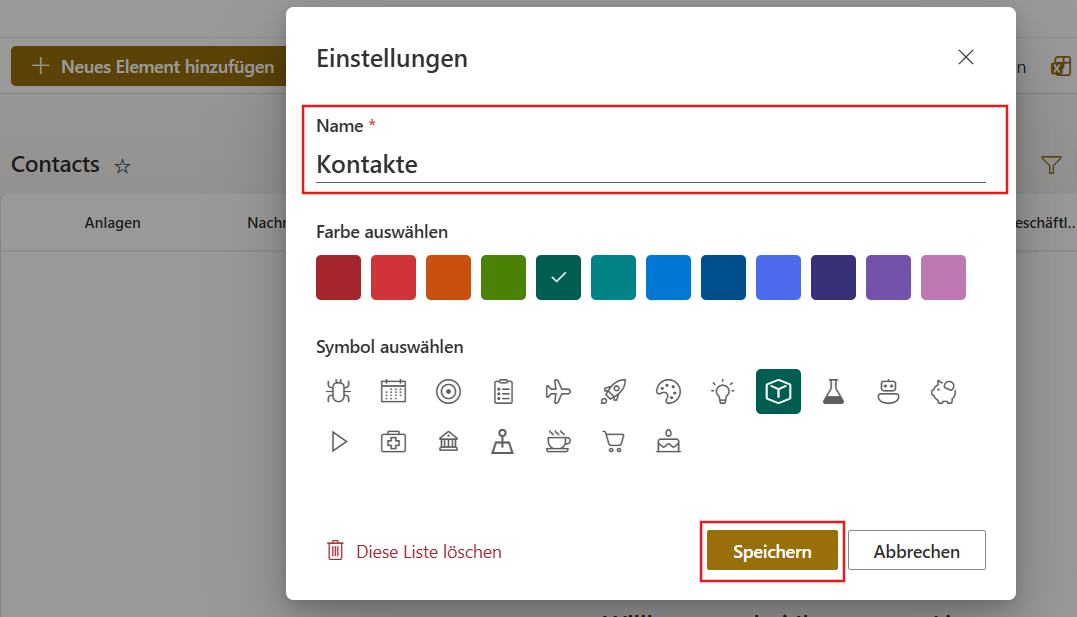Click the Name field containing Kontakte
This screenshot has width=1077, height=617.
[x=650, y=165]
